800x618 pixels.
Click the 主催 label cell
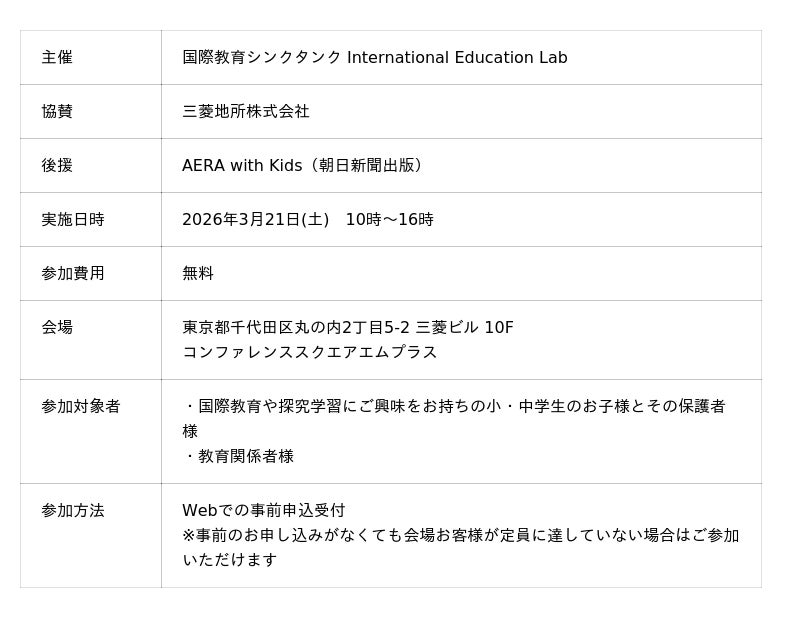pos(57,58)
